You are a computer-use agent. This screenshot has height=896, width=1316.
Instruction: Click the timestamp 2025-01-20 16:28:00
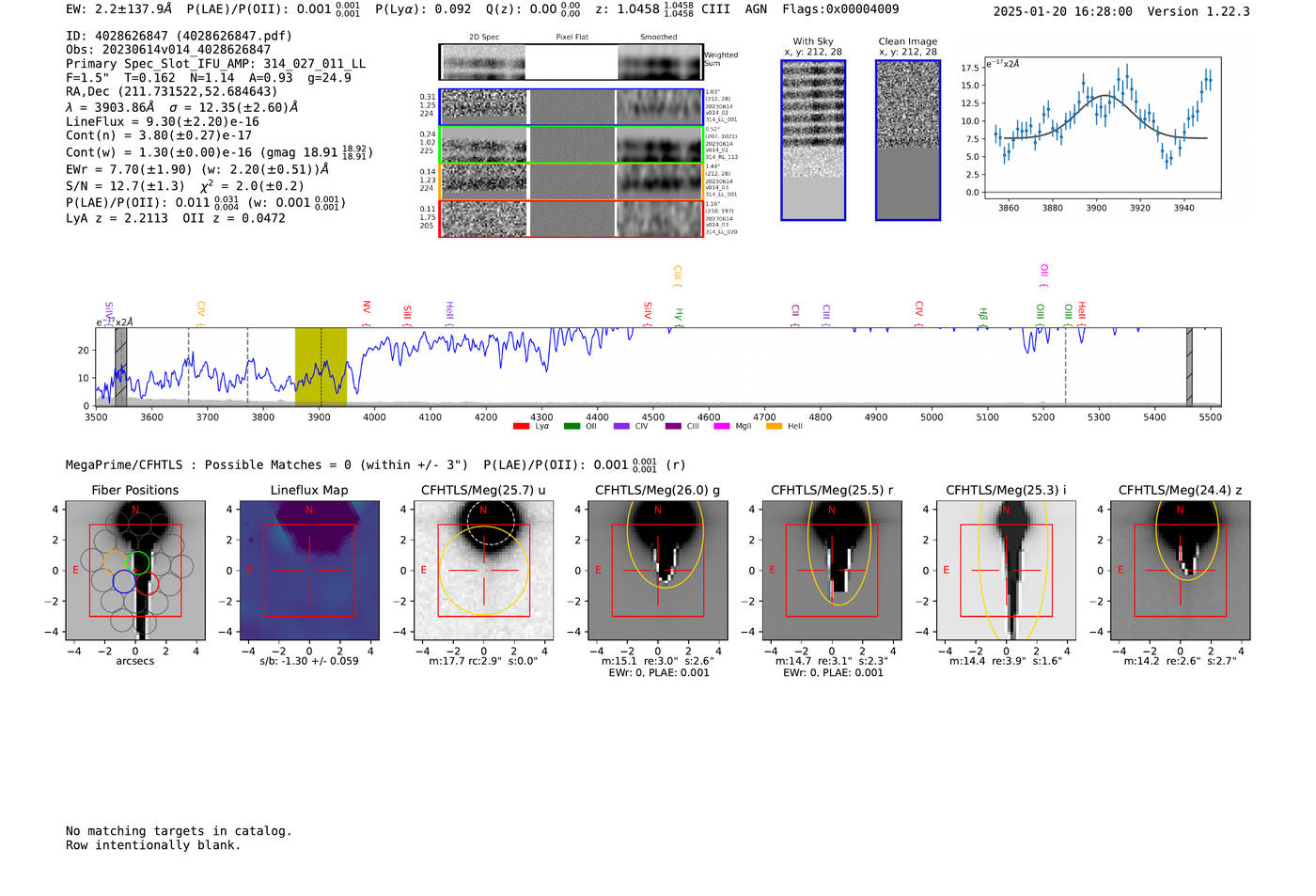[x=1062, y=11]
